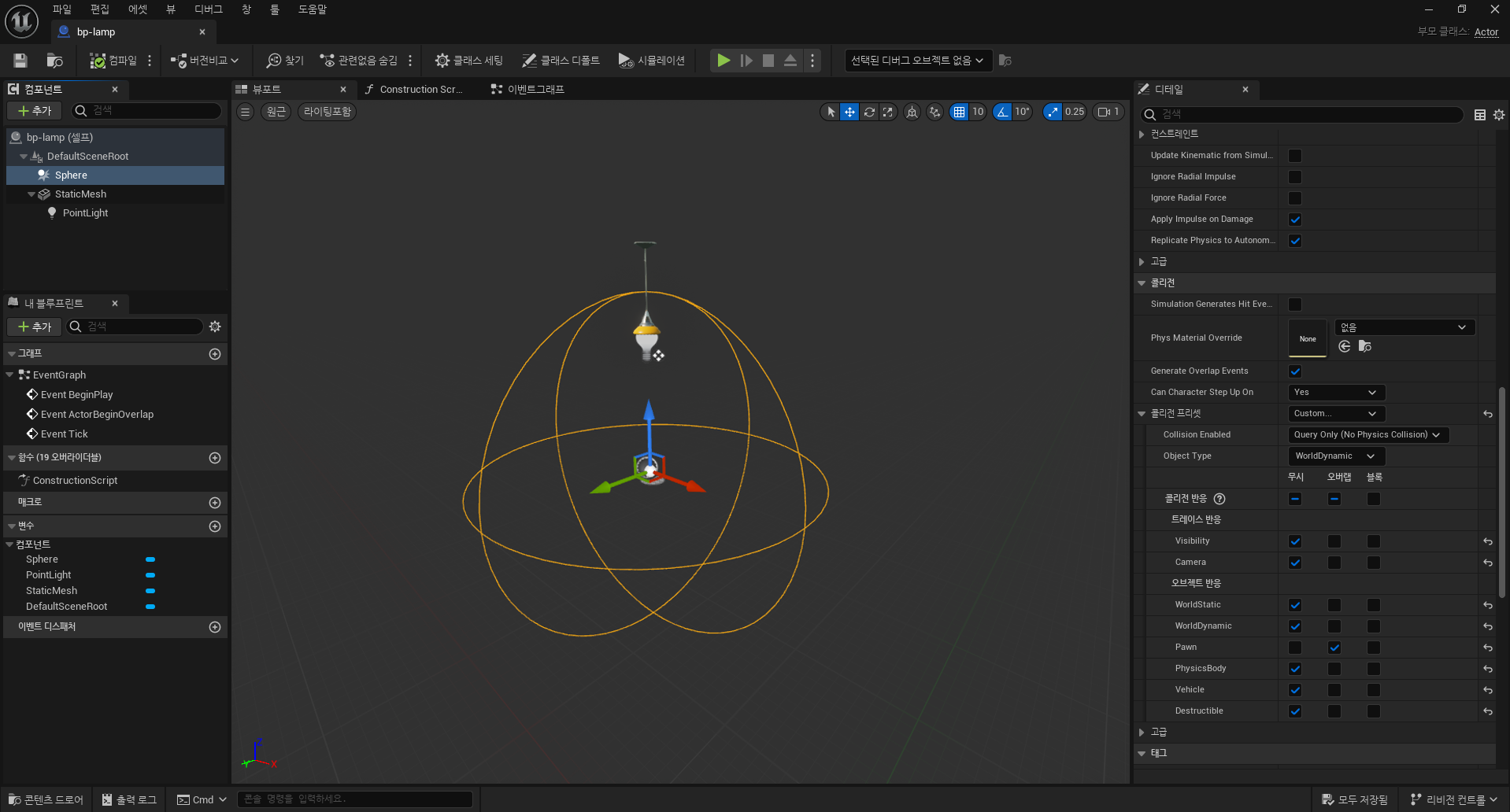Open the Debug menu
Screen dimensions: 1510x812
point(209,9)
